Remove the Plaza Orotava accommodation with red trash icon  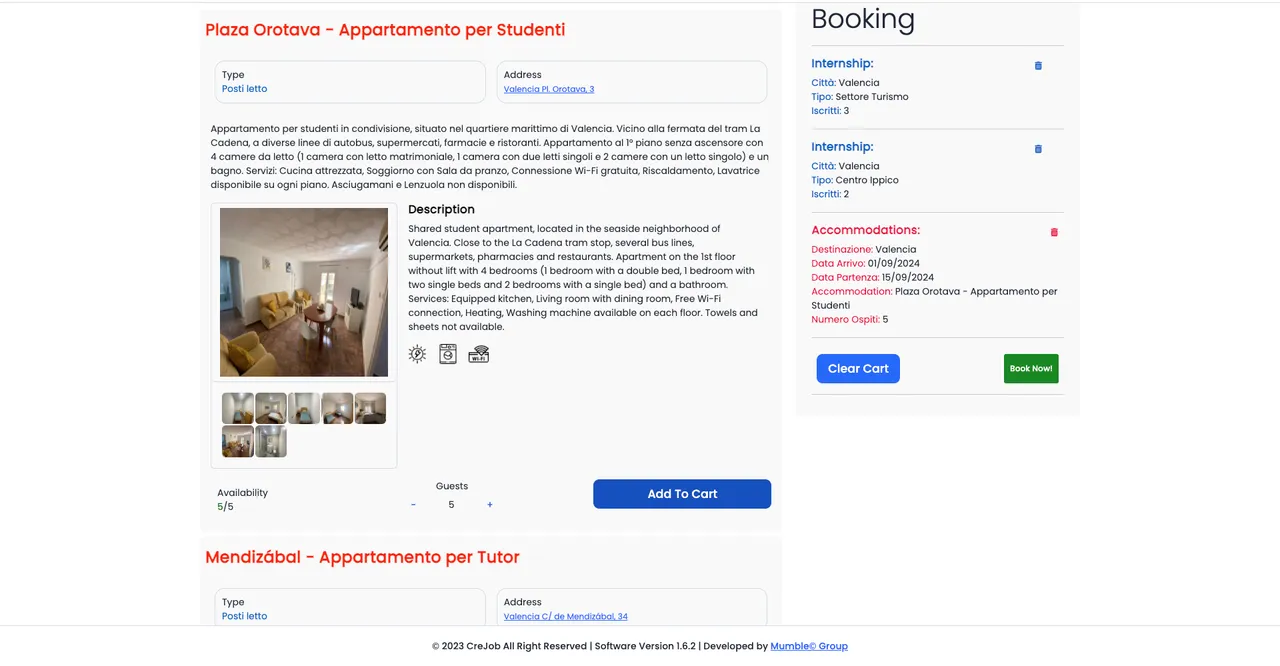pyautogui.click(x=1053, y=231)
